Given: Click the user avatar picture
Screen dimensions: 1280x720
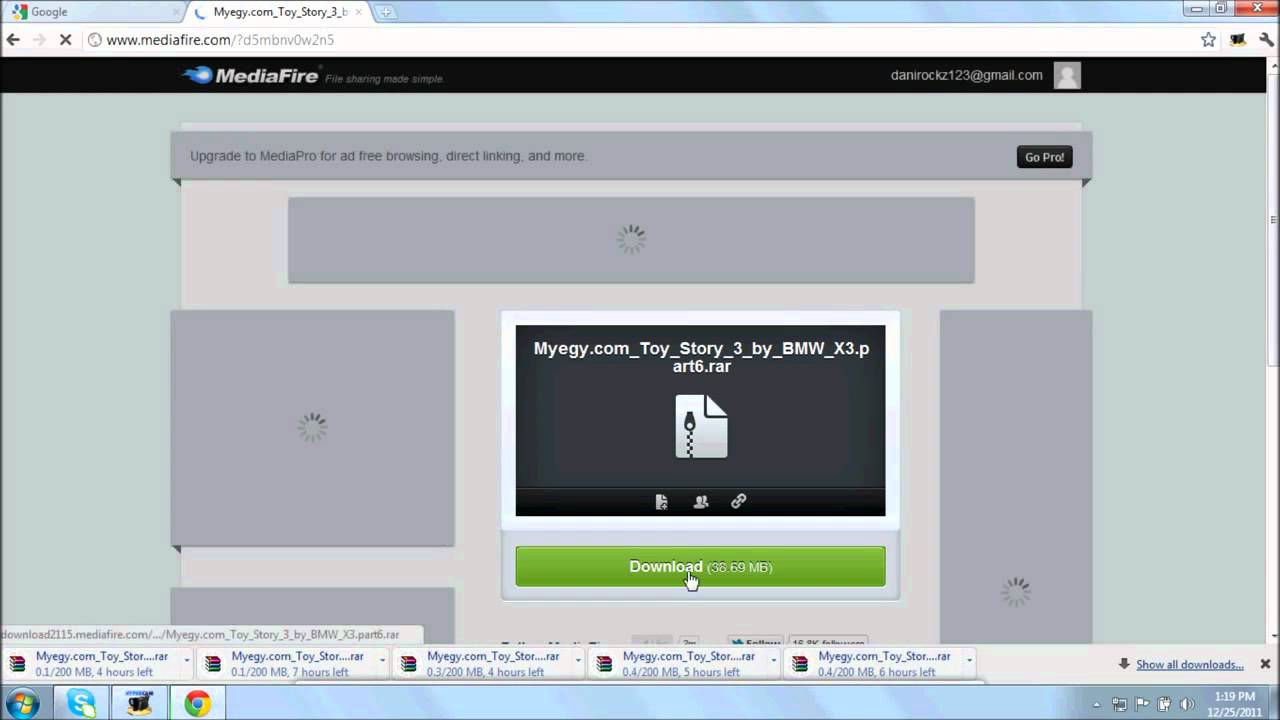Looking at the screenshot, I should 1067,75.
